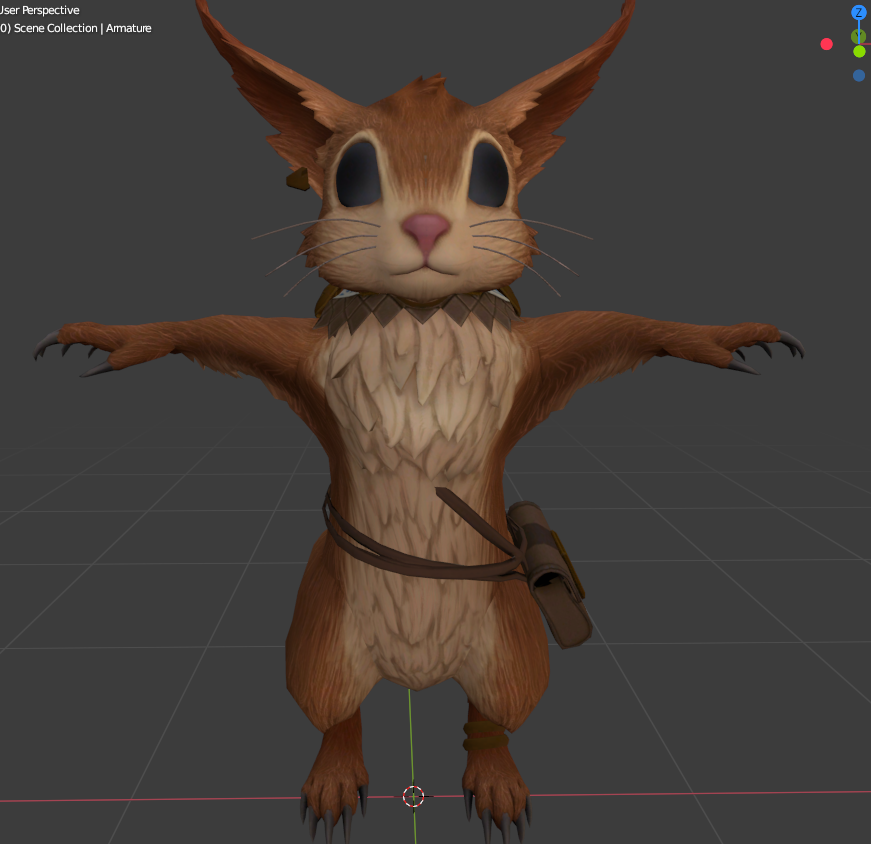Click the black eye above the ear tag
871x844 pixels.
[358, 174]
